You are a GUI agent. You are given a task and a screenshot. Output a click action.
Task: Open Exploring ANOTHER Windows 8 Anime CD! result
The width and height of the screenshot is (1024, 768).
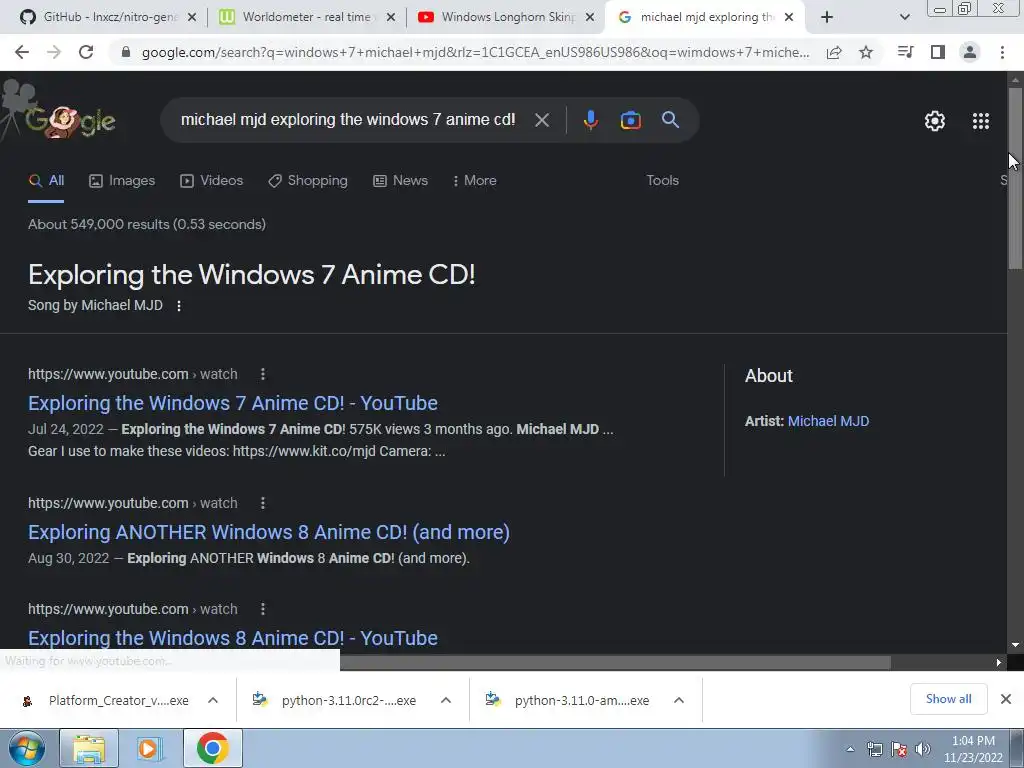(x=268, y=533)
